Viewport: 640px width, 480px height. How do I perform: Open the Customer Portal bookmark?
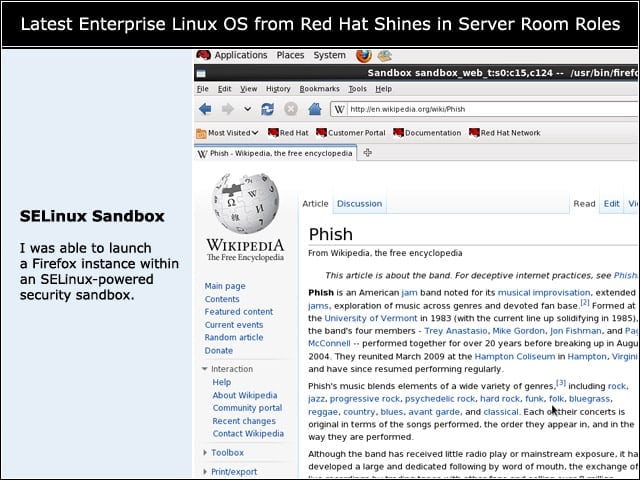[351, 133]
